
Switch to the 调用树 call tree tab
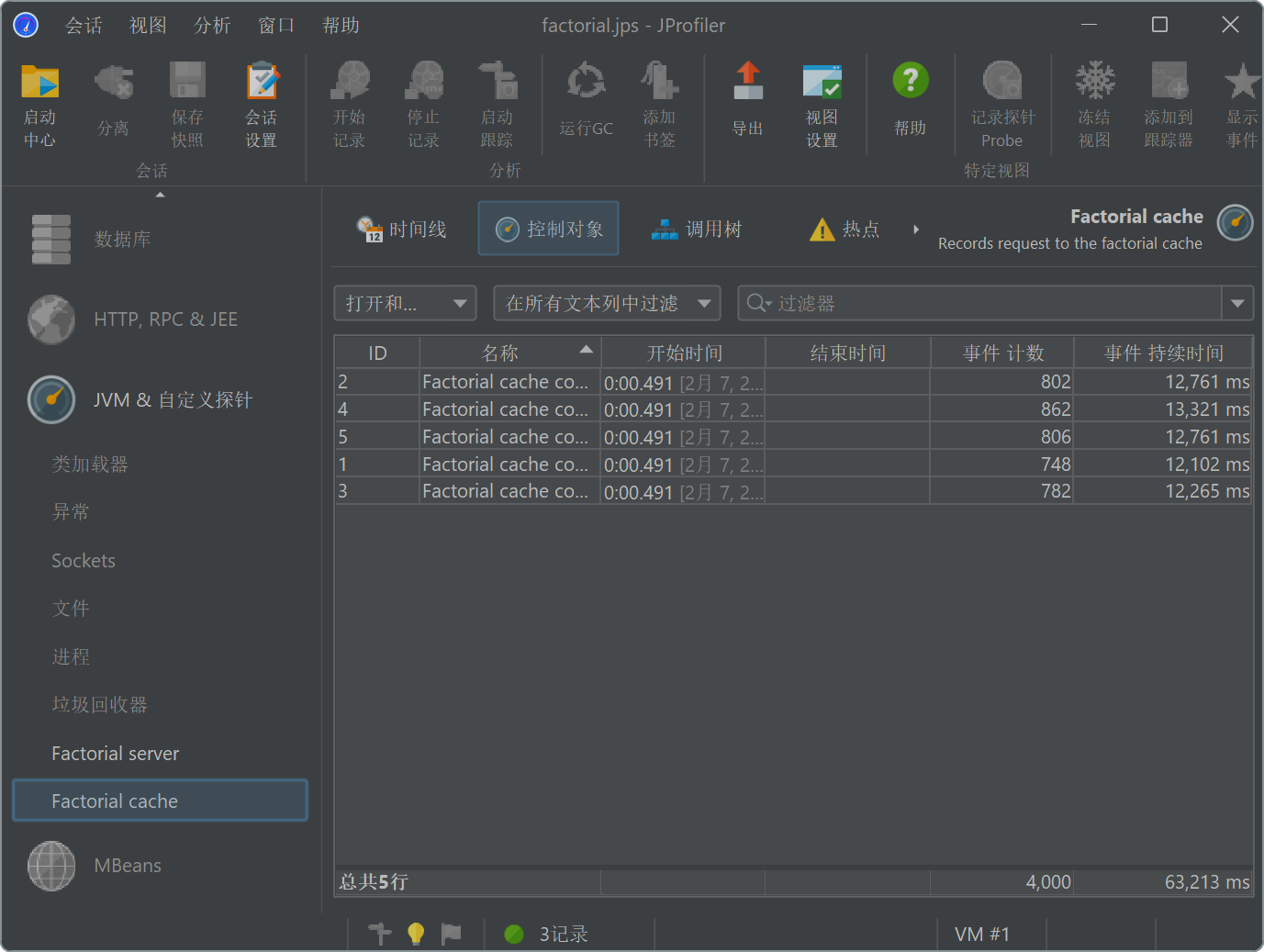[x=697, y=229]
